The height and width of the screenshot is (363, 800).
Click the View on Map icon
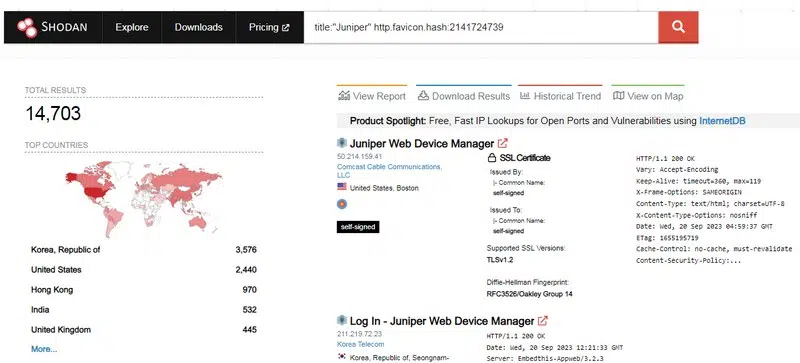click(618, 95)
